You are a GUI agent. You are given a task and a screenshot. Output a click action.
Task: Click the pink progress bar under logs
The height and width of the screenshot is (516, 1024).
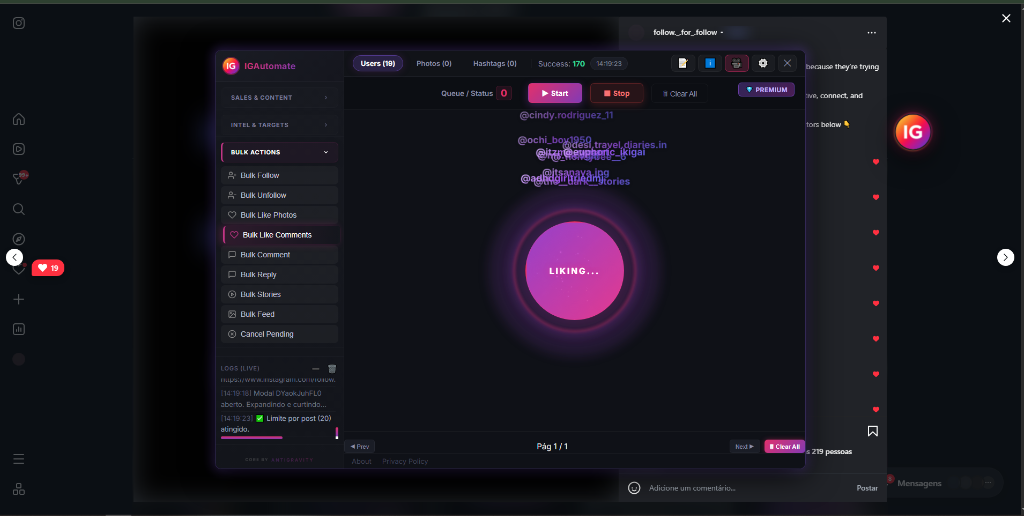252,438
